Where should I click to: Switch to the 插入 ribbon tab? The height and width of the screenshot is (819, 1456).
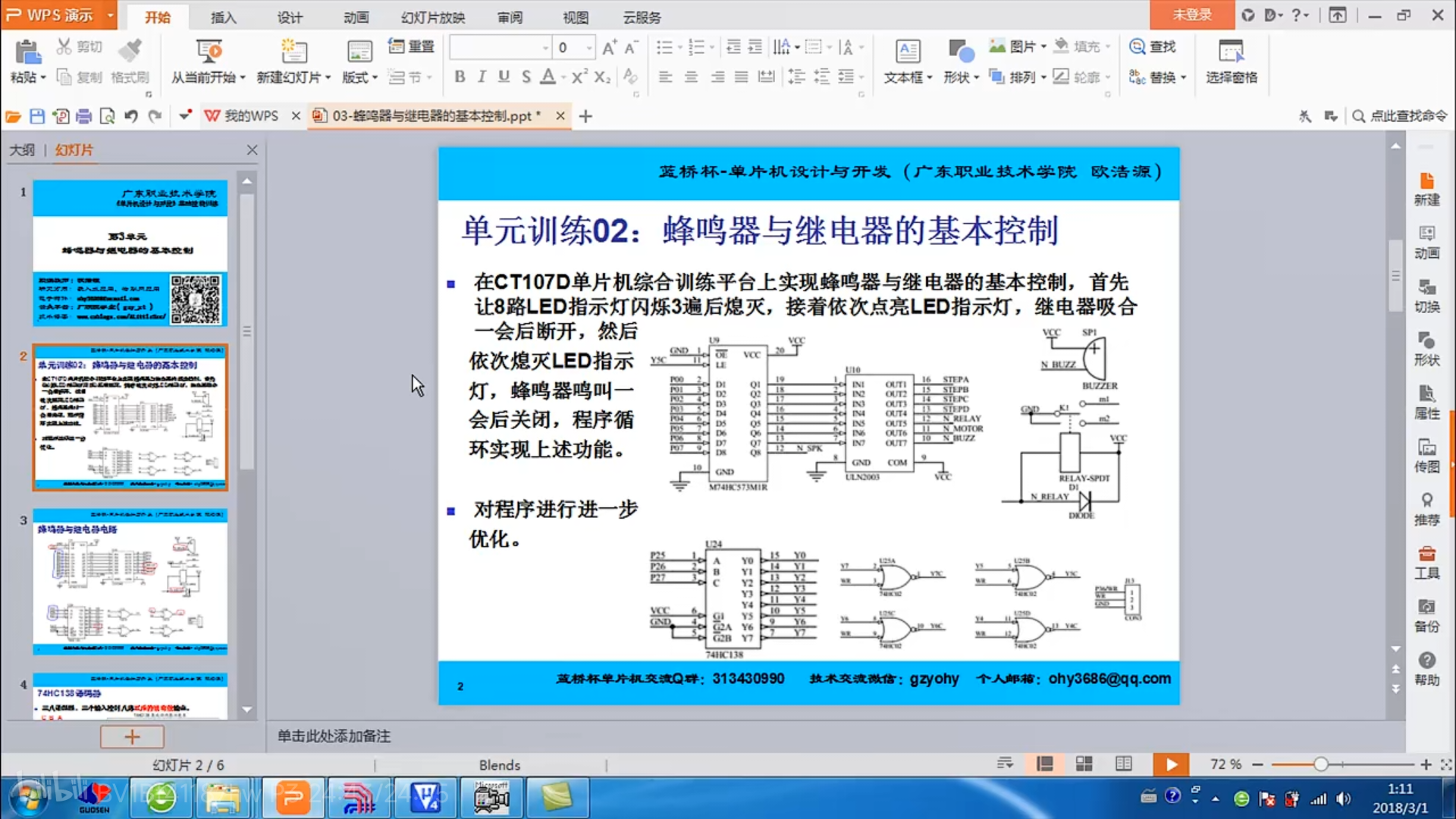[223, 17]
